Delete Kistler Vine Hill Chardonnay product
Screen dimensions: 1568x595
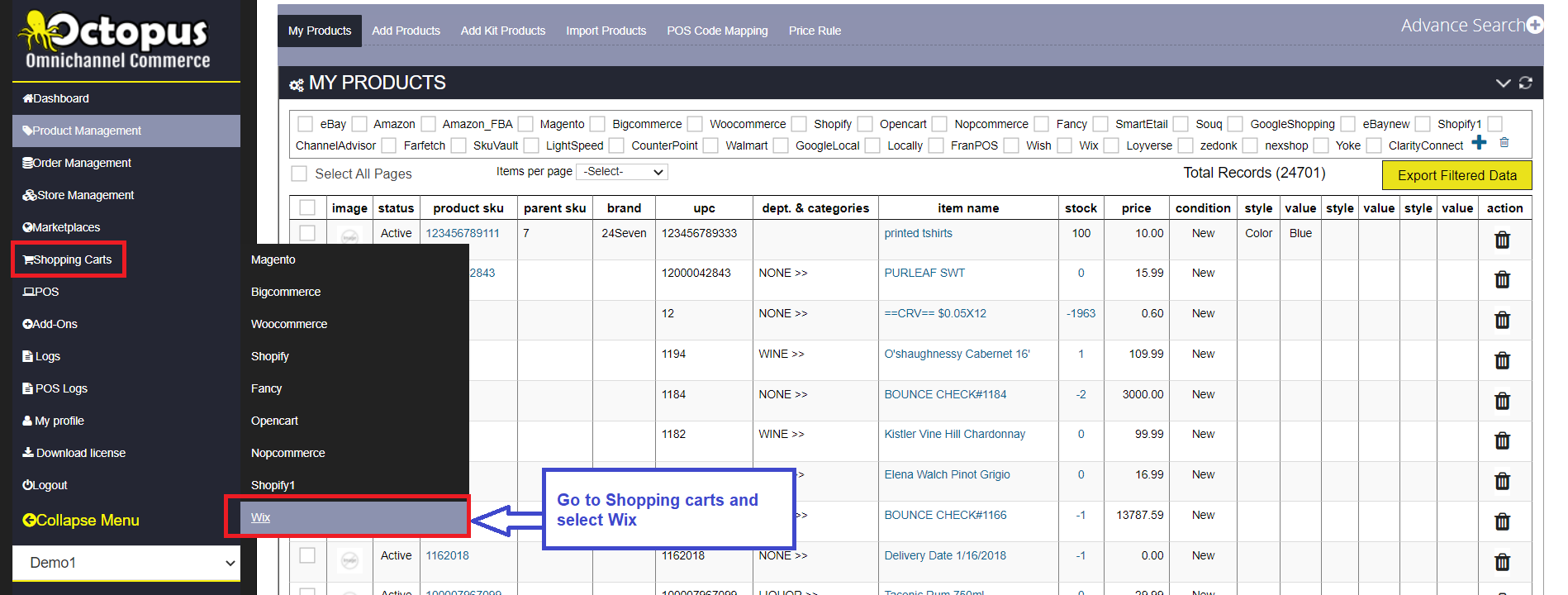tap(1502, 440)
